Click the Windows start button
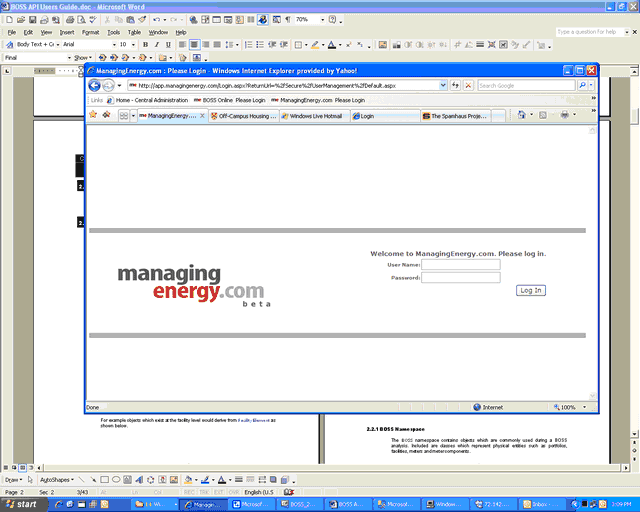The width and height of the screenshot is (640, 512). pyautogui.click(x=22, y=504)
